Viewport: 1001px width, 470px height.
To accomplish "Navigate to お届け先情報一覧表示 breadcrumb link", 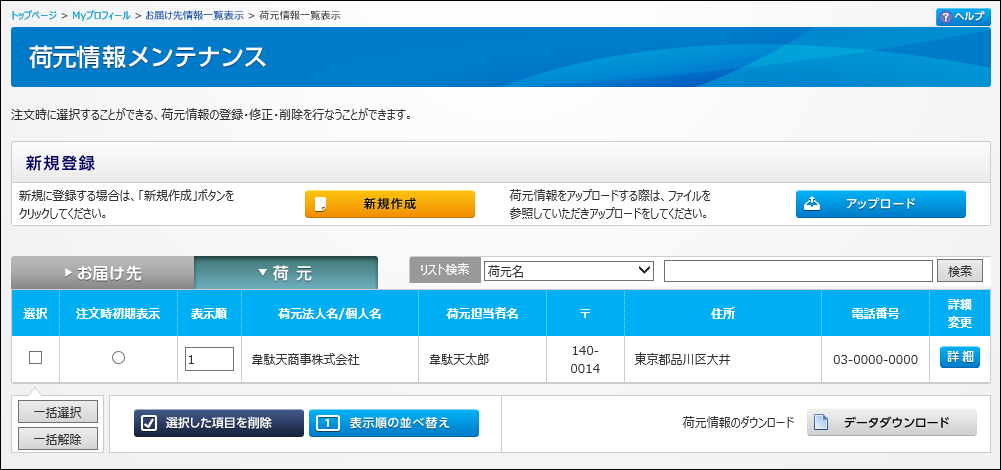I will tap(195, 16).
